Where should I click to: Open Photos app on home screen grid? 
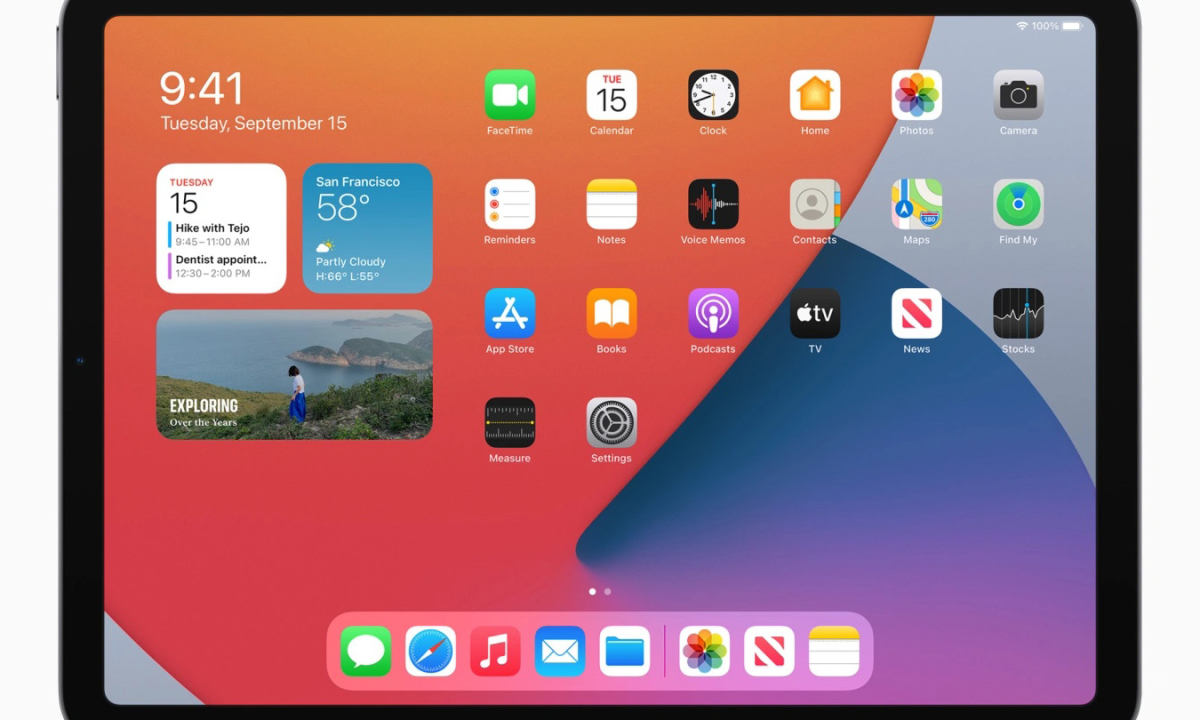pyautogui.click(x=916, y=95)
